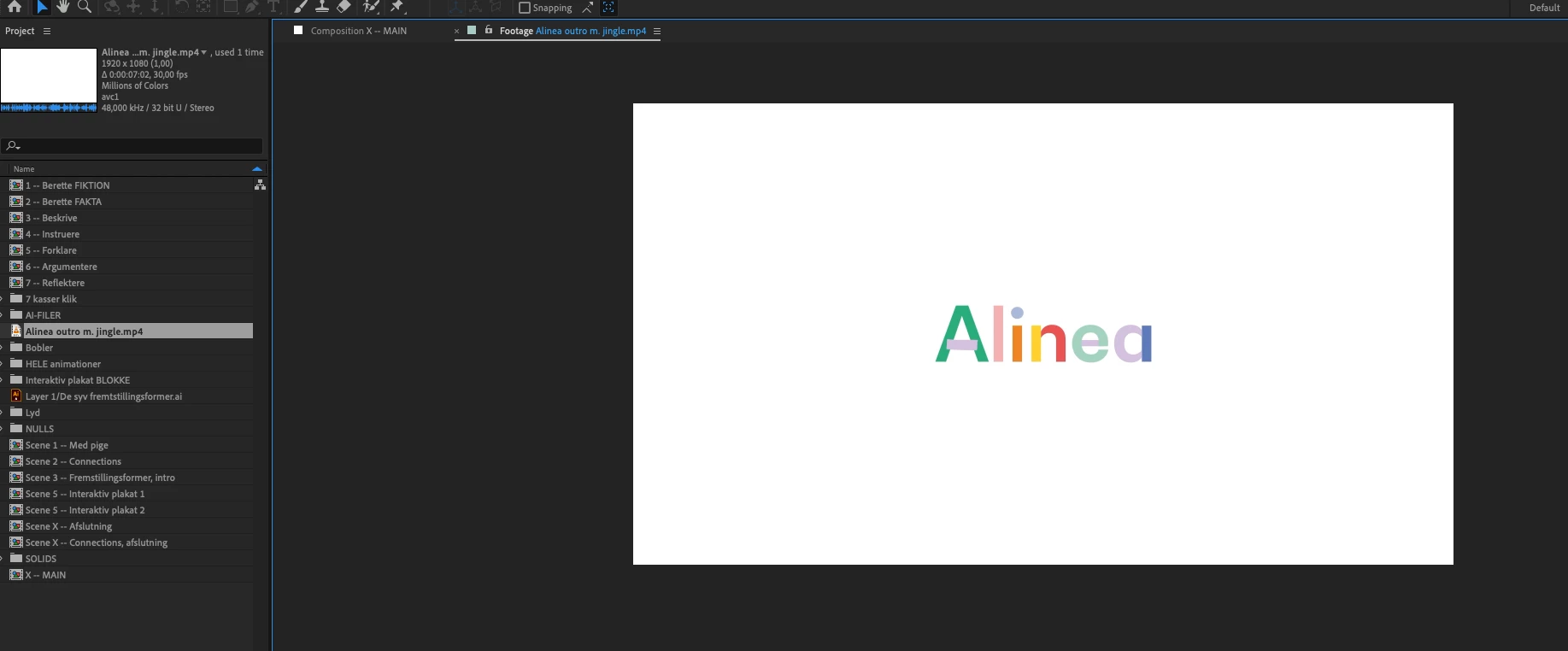Select composition 7 -- Reflektere
The image size is (1568, 651).
click(x=55, y=283)
